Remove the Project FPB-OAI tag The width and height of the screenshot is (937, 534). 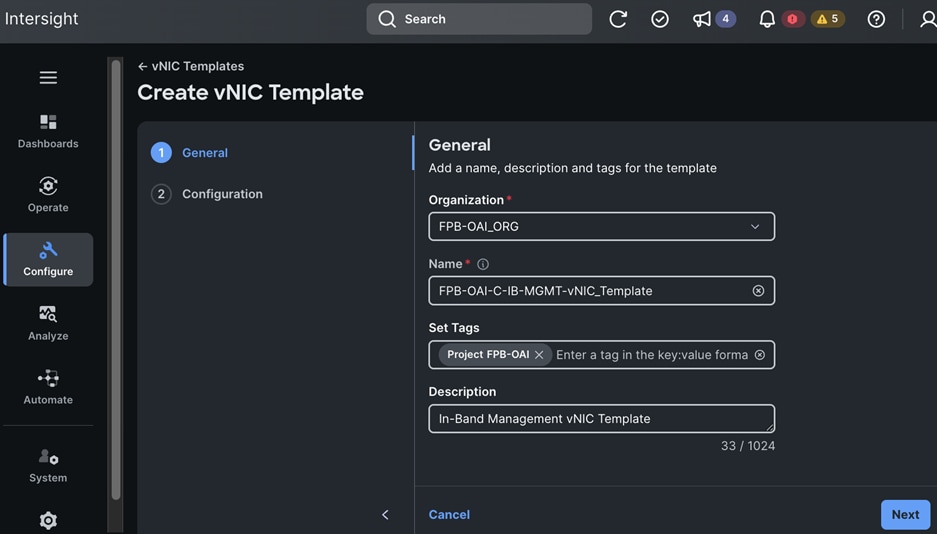(x=539, y=355)
